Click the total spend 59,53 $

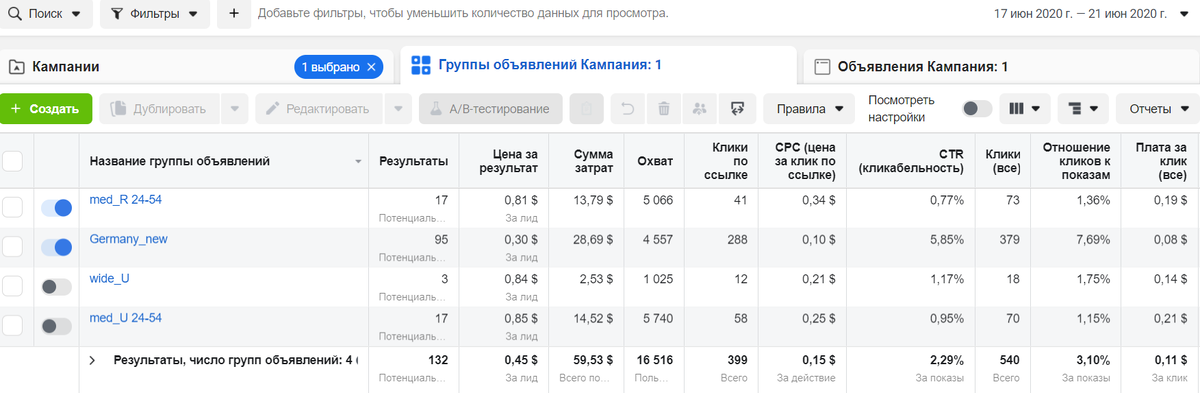click(594, 359)
